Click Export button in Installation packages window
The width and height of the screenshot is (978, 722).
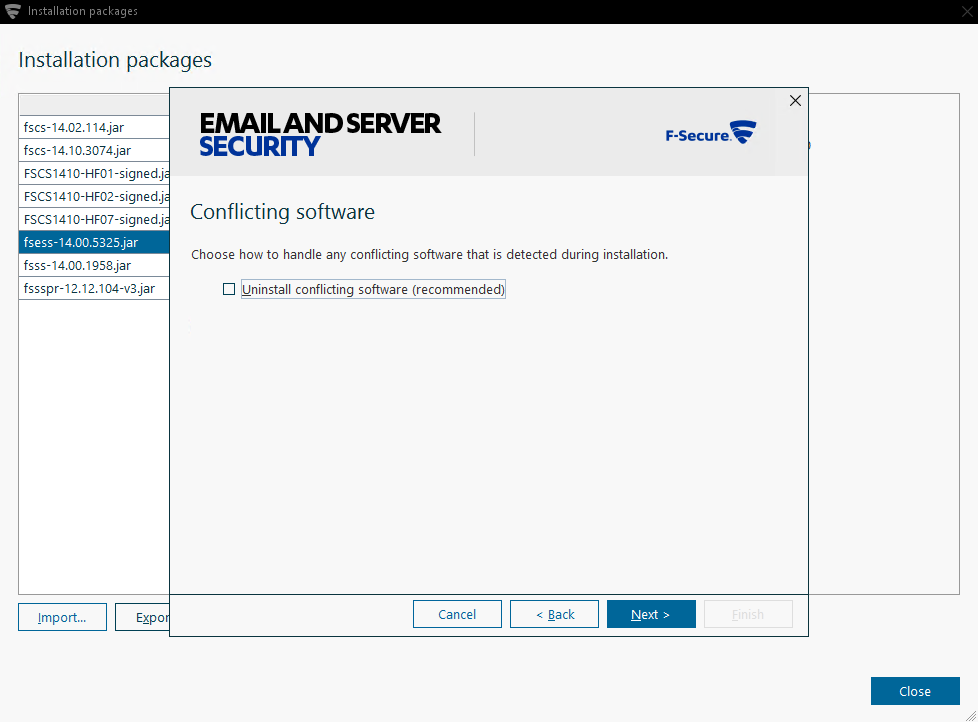pyautogui.click(x=143, y=617)
